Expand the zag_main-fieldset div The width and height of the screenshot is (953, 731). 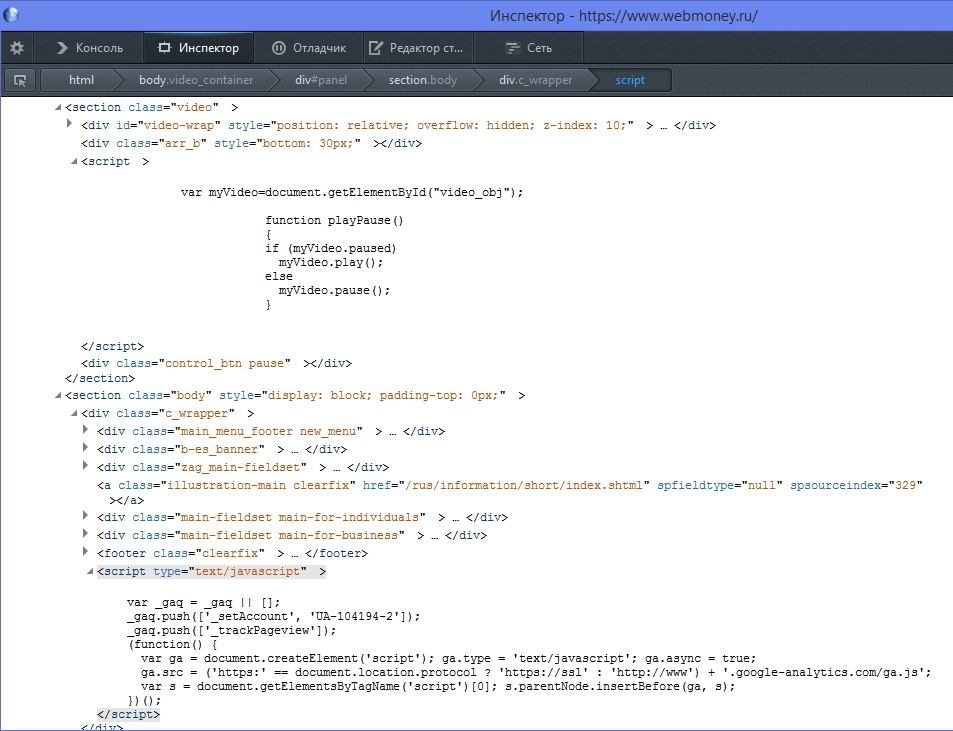[85, 465]
